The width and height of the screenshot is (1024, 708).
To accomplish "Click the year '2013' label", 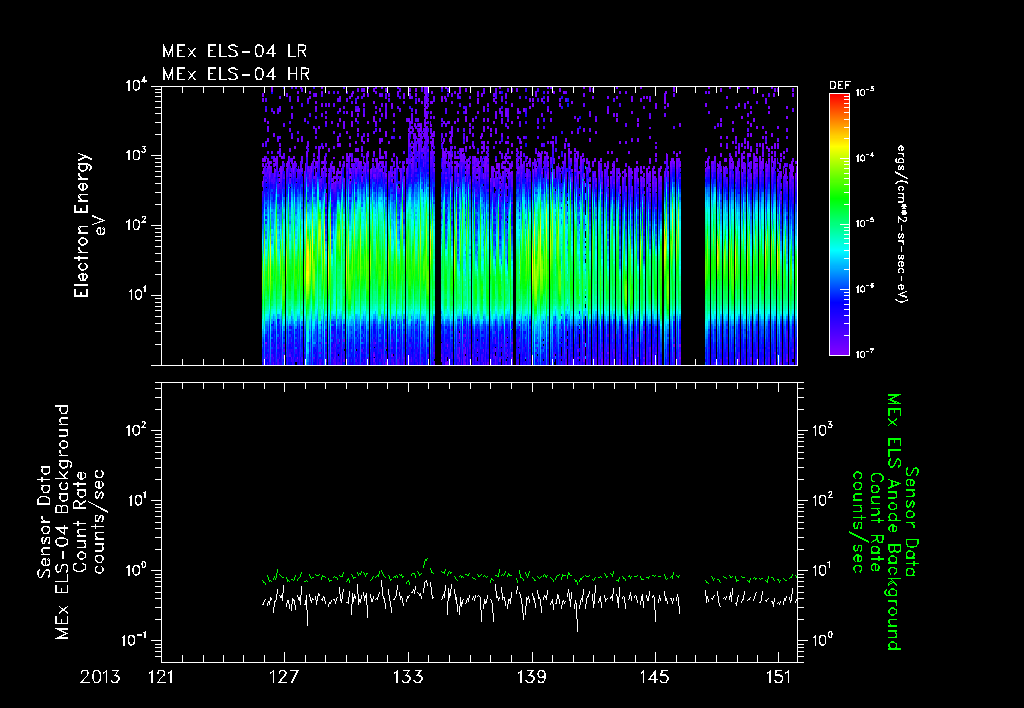I will coord(100,677).
